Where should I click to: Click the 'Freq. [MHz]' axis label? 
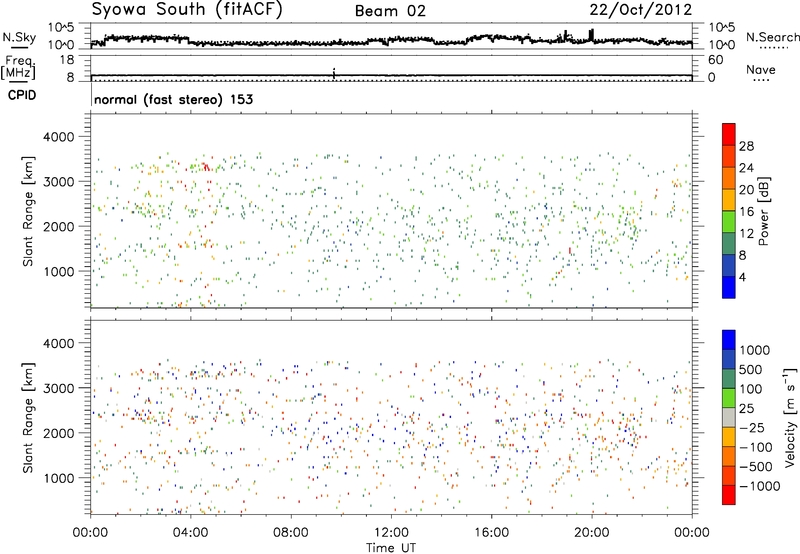click(19, 68)
